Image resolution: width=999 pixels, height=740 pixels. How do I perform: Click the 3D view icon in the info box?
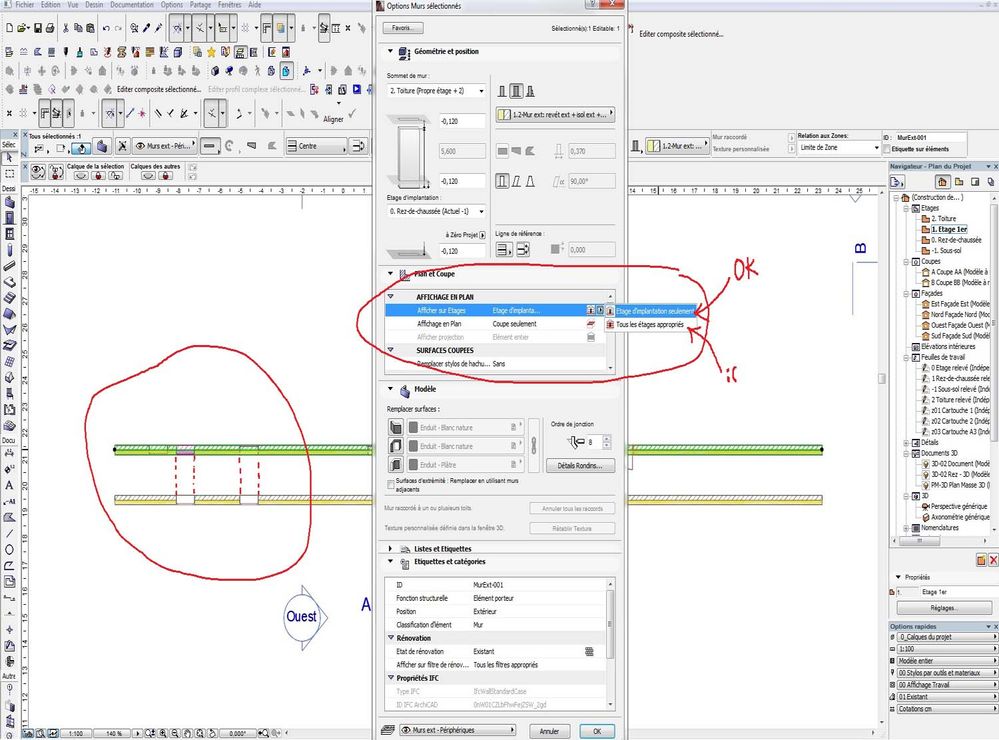(x=102, y=147)
